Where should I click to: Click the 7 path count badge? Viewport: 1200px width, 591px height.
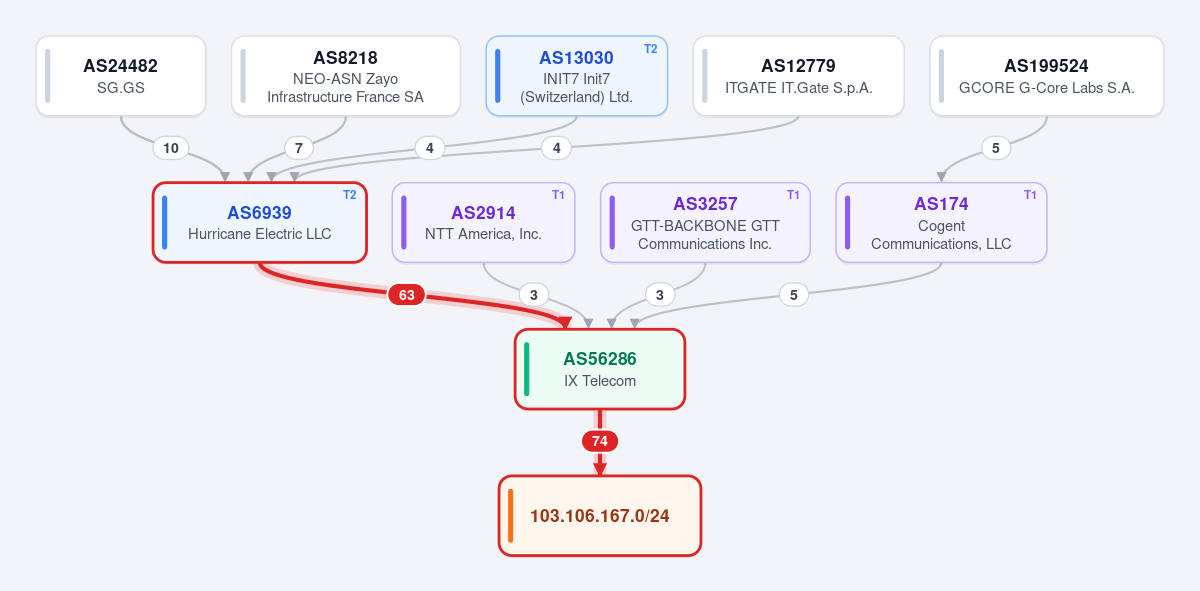coord(298,148)
